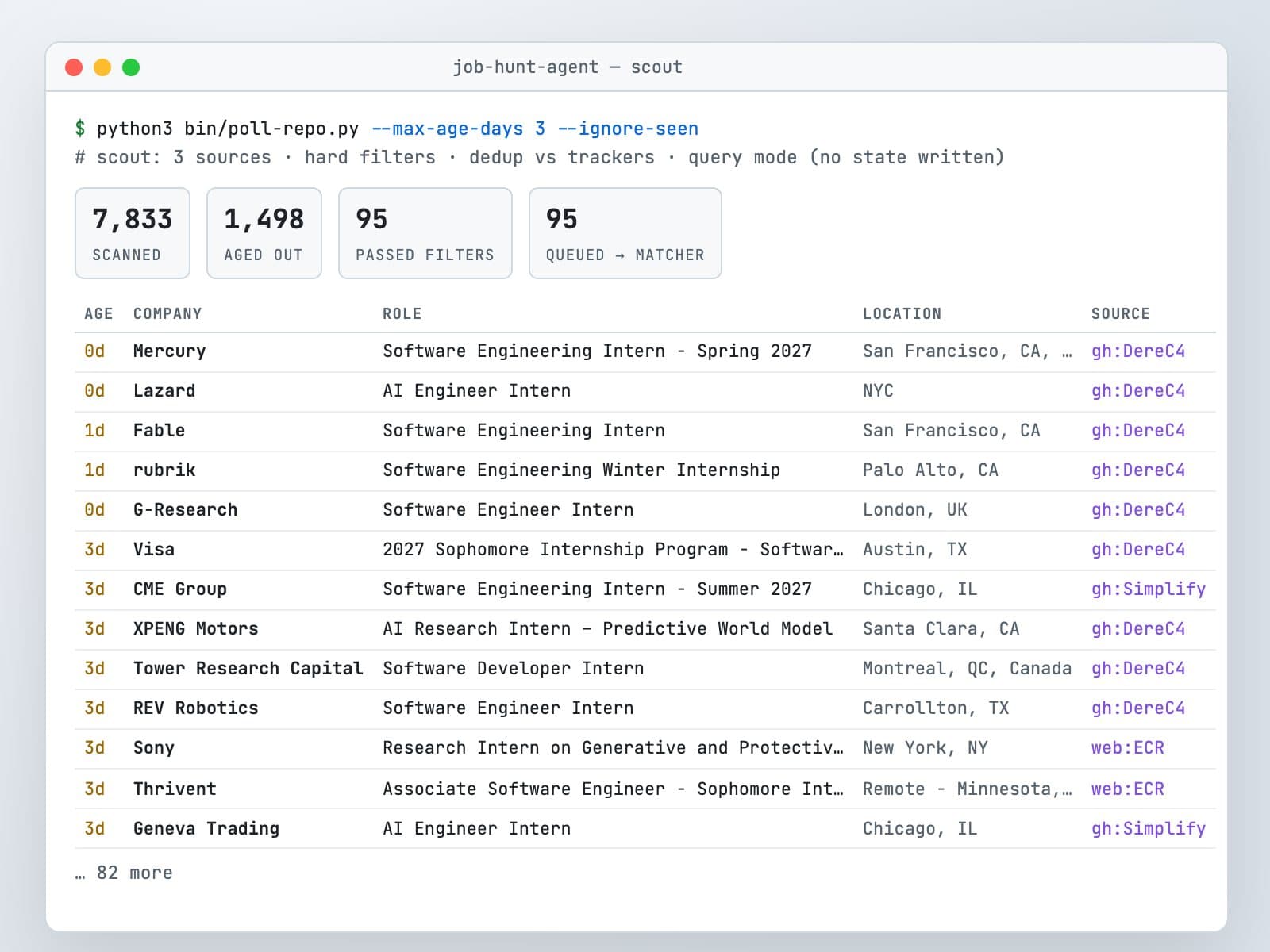Viewport: 1270px width, 952px height.
Task: Click the gh:DereC4 source in Lazard row
Action: pos(1138,391)
